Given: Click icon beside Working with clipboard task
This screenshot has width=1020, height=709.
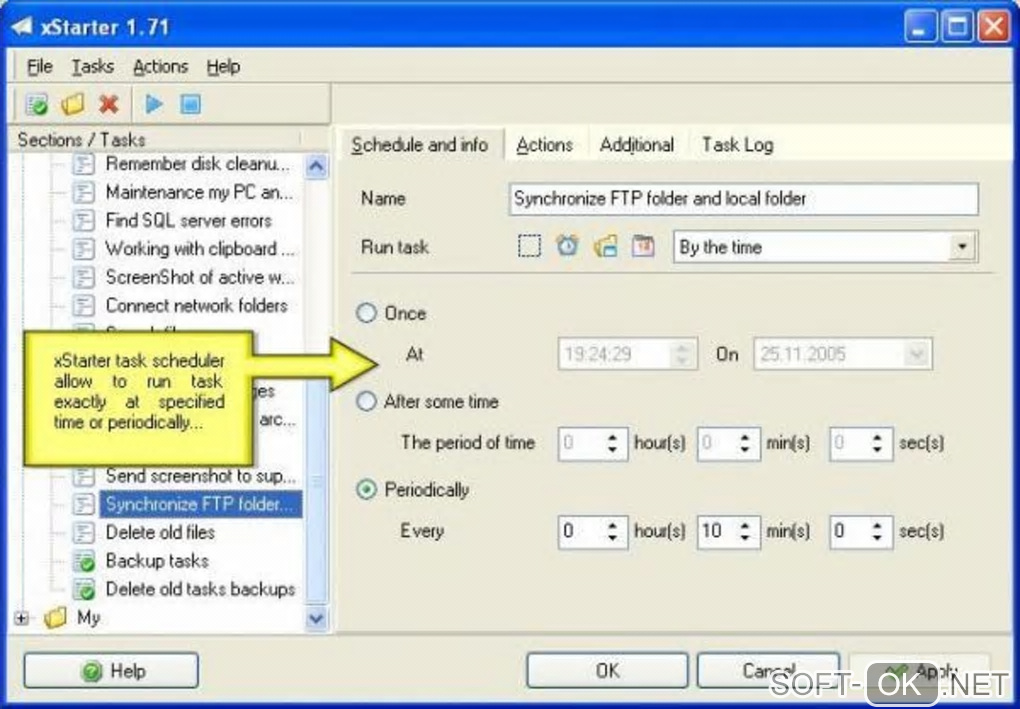Looking at the screenshot, I should tap(83, 249).
